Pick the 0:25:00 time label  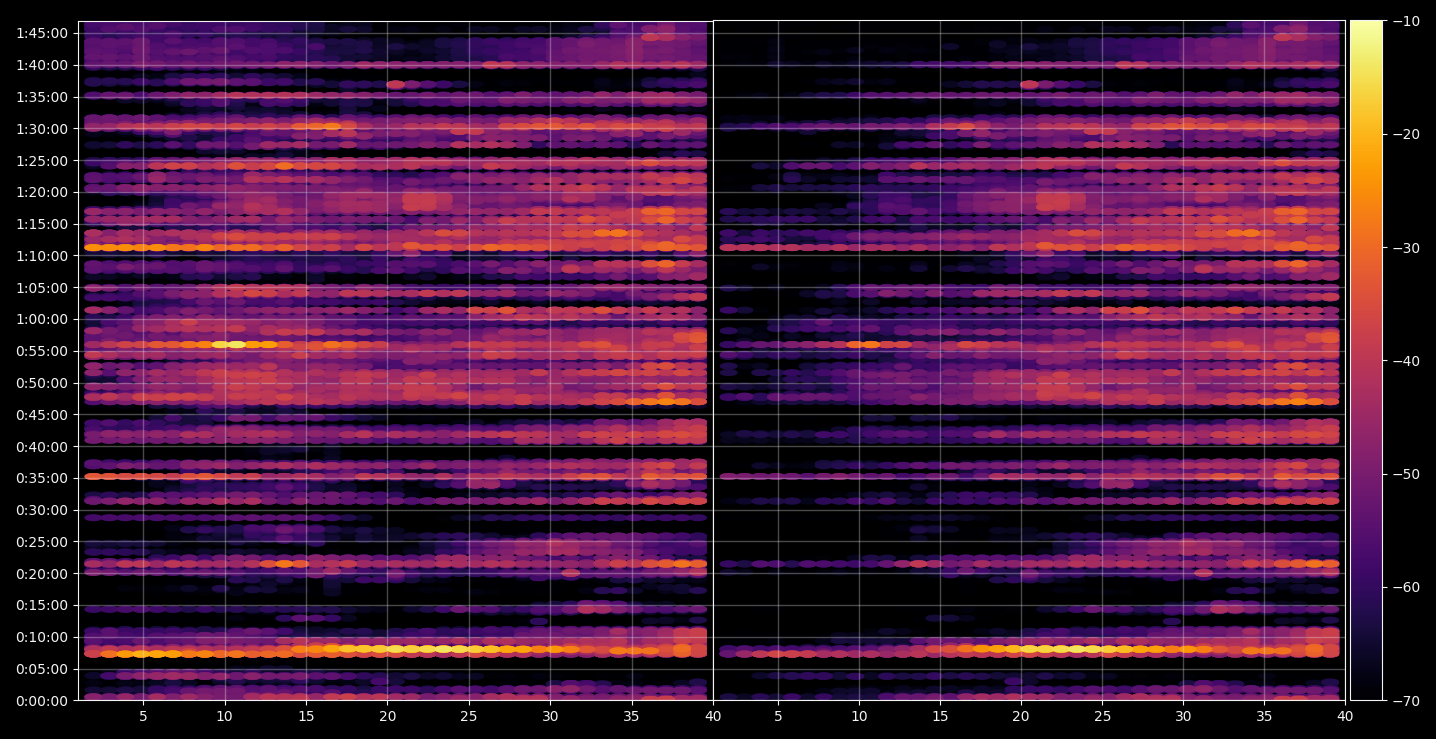tap(42, 542)
